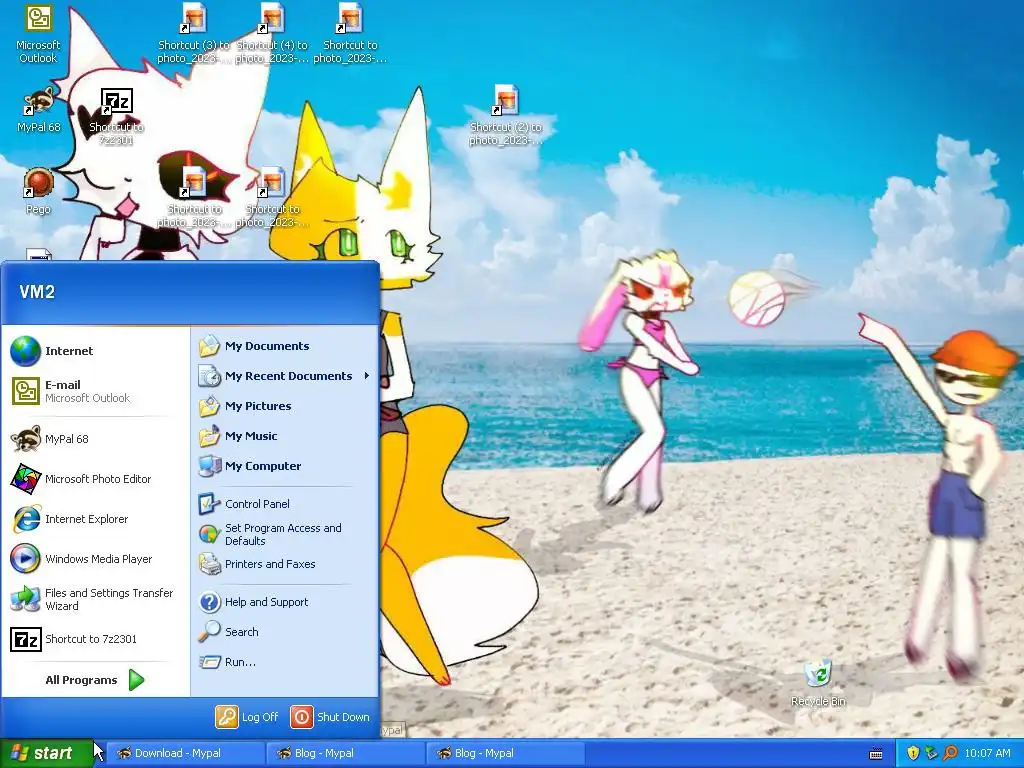
Task: Open MyPal 68 in the Start menu list
Action: tap(95, 439)
